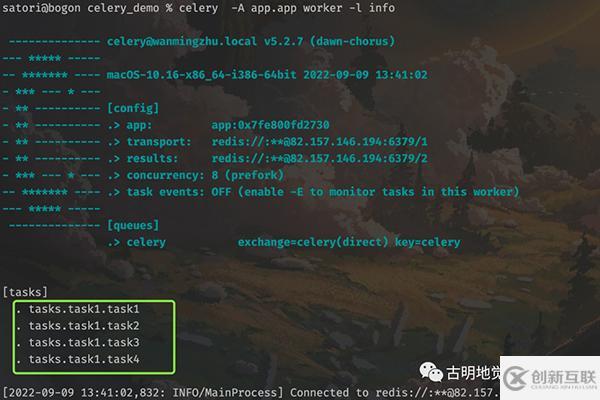
Task: Click the WeChat logo icon in watermark
Action: 431,372
